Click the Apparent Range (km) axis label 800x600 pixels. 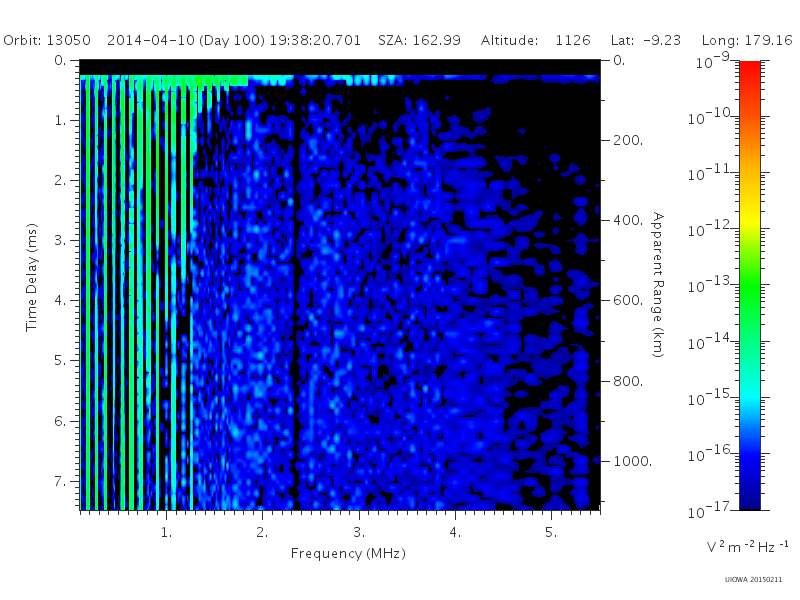tap(658, 285)
